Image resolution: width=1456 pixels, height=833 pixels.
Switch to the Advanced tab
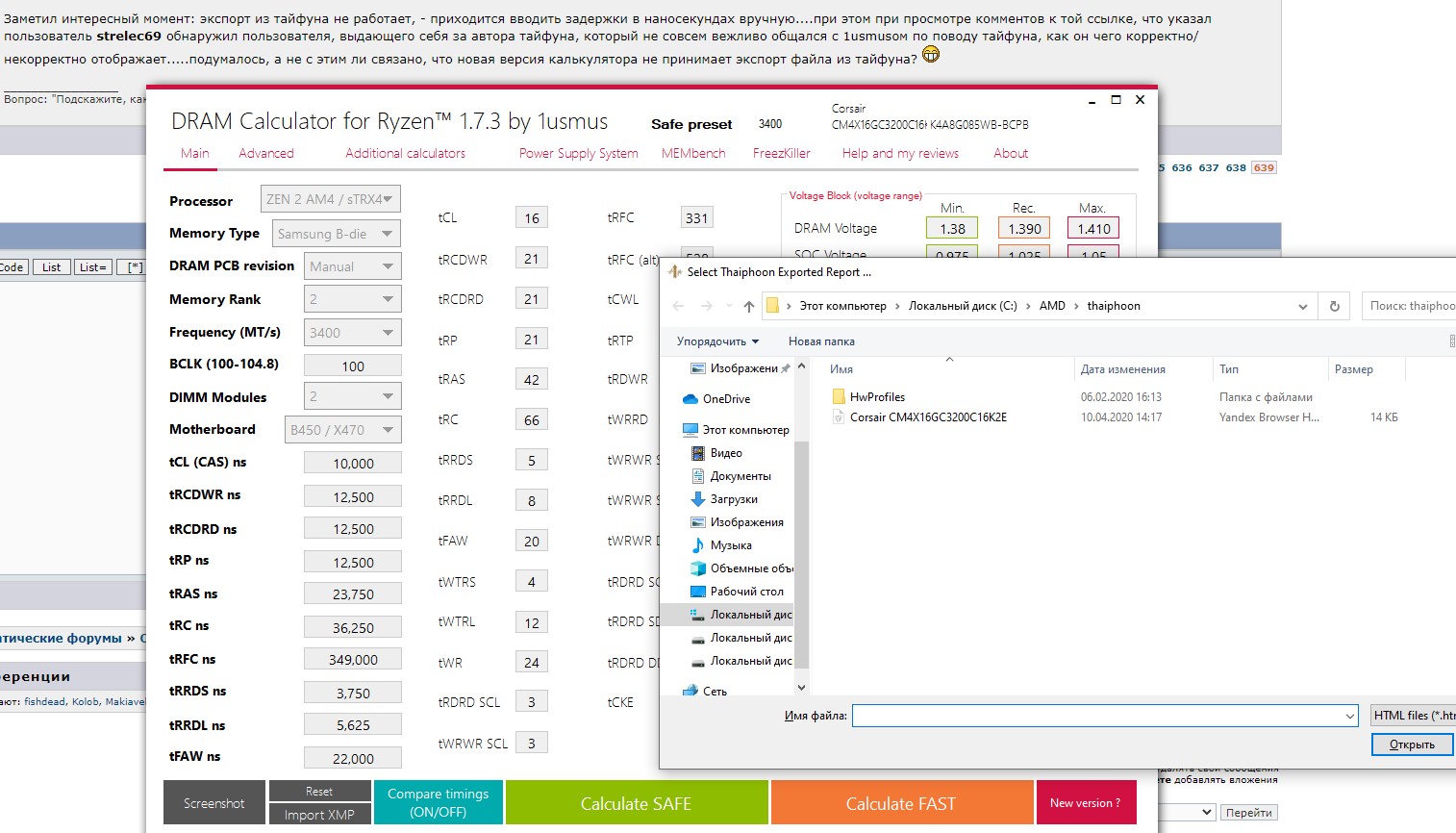coord(266,153)
